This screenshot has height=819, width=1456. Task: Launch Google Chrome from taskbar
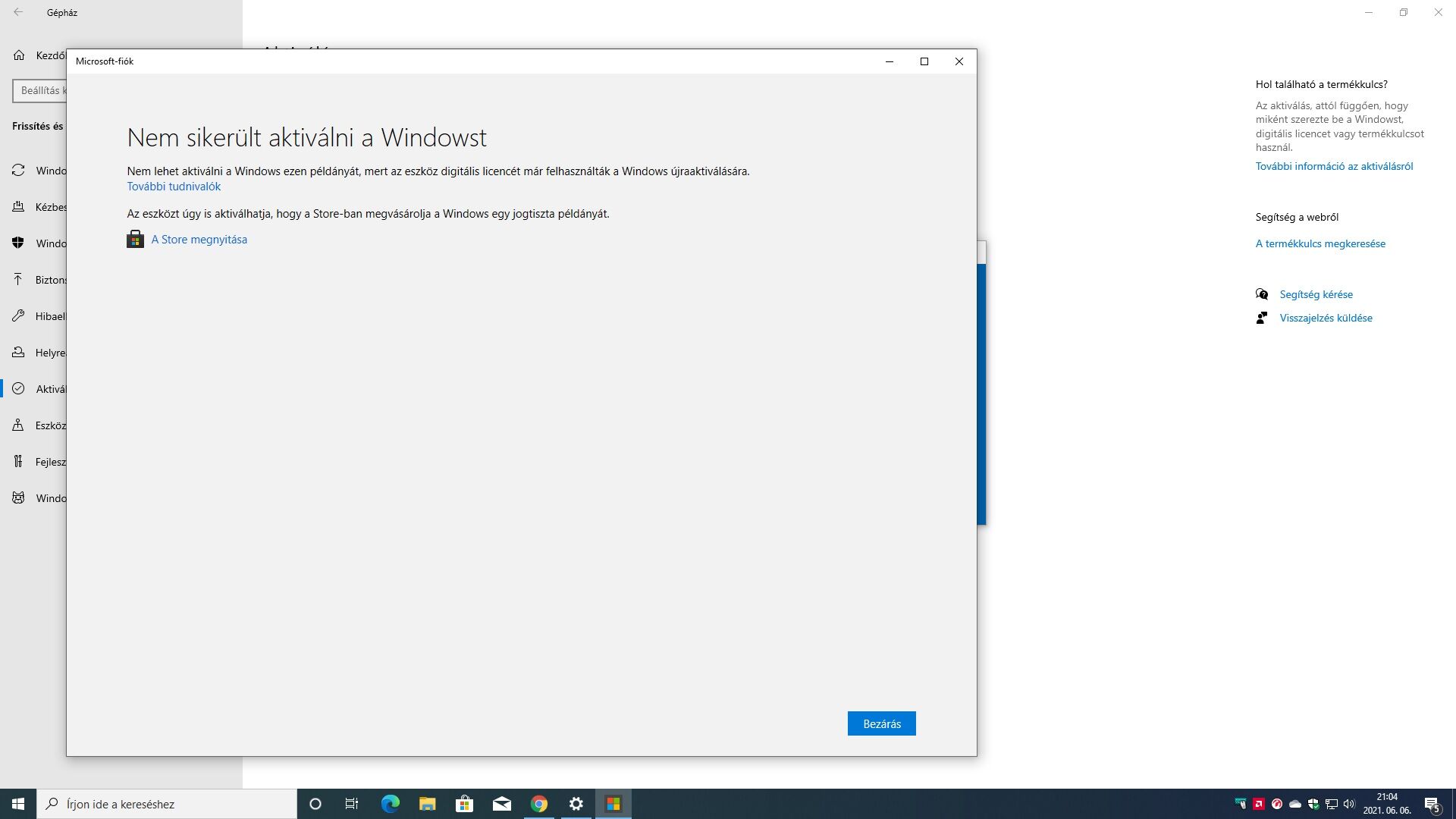coord(539,804)
